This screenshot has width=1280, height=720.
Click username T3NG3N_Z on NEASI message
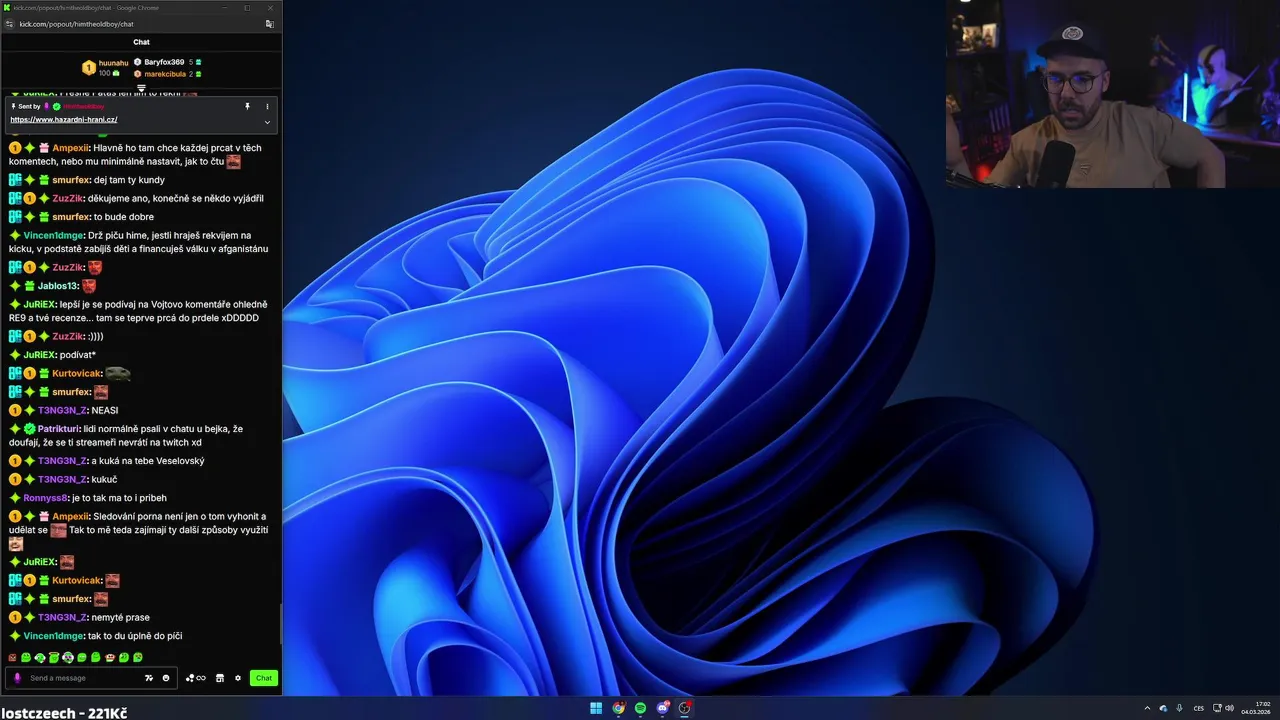point(63,411)
